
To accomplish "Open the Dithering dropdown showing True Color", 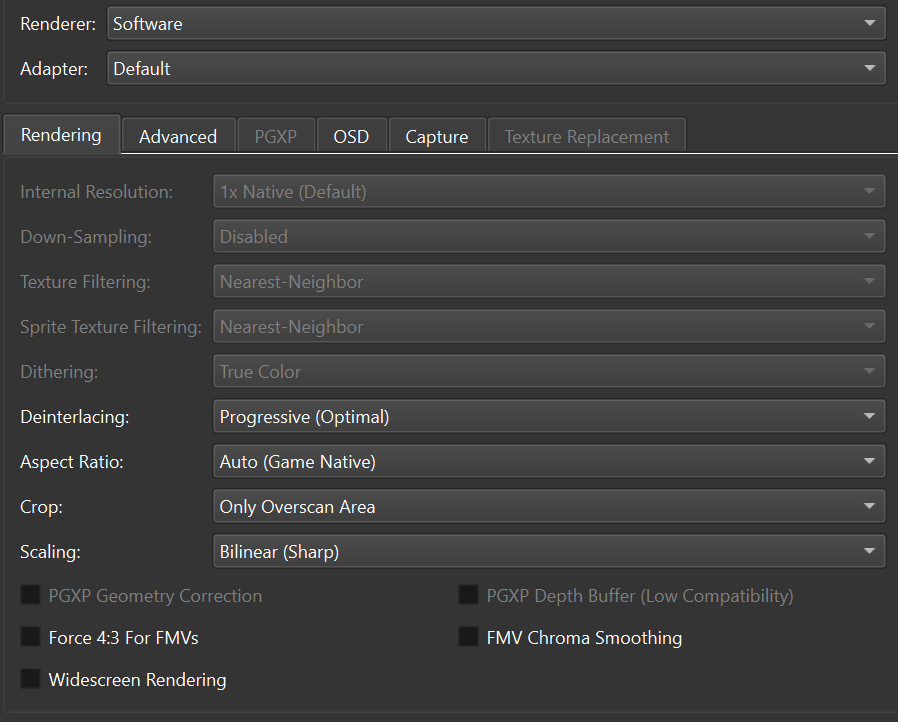I will 549,372.
